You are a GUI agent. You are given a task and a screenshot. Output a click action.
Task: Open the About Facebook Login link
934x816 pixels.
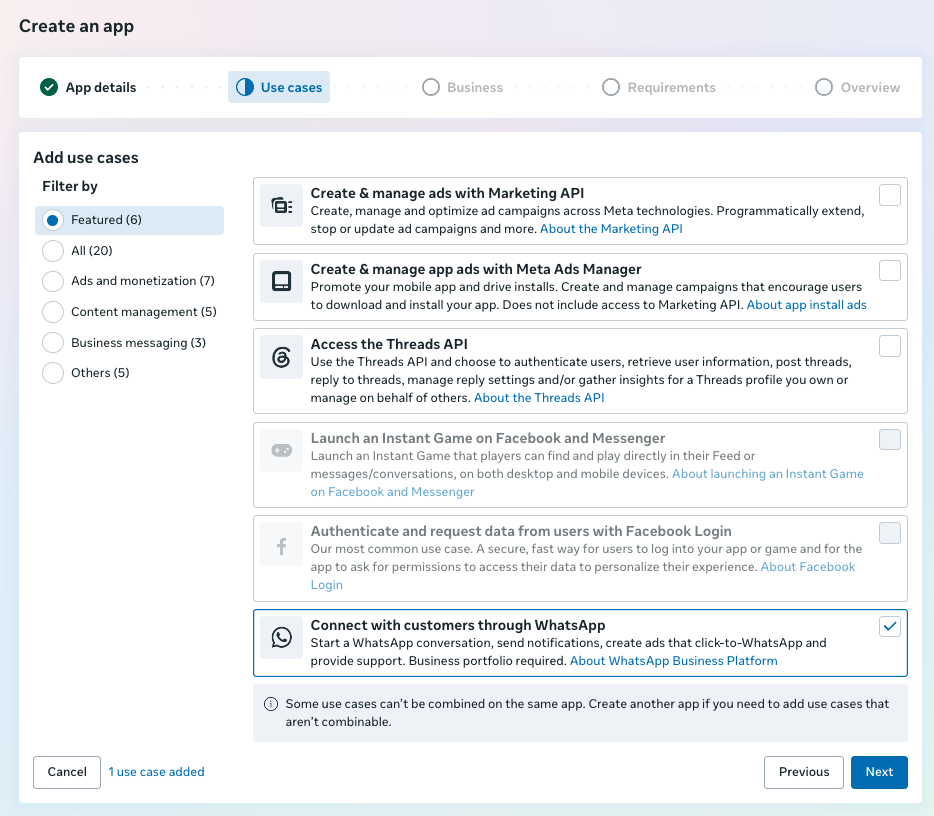coord(808,567)
